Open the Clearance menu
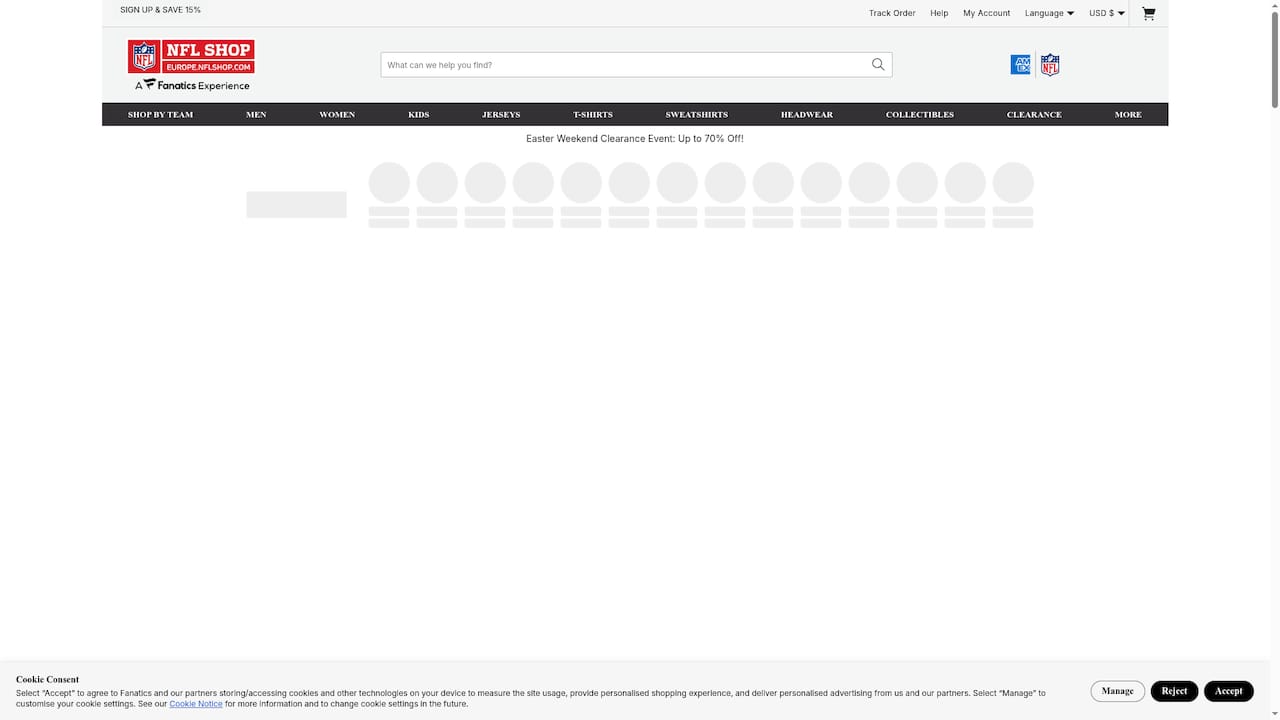The width and height of the screenshot is (1280, 720). point(1034,114)
